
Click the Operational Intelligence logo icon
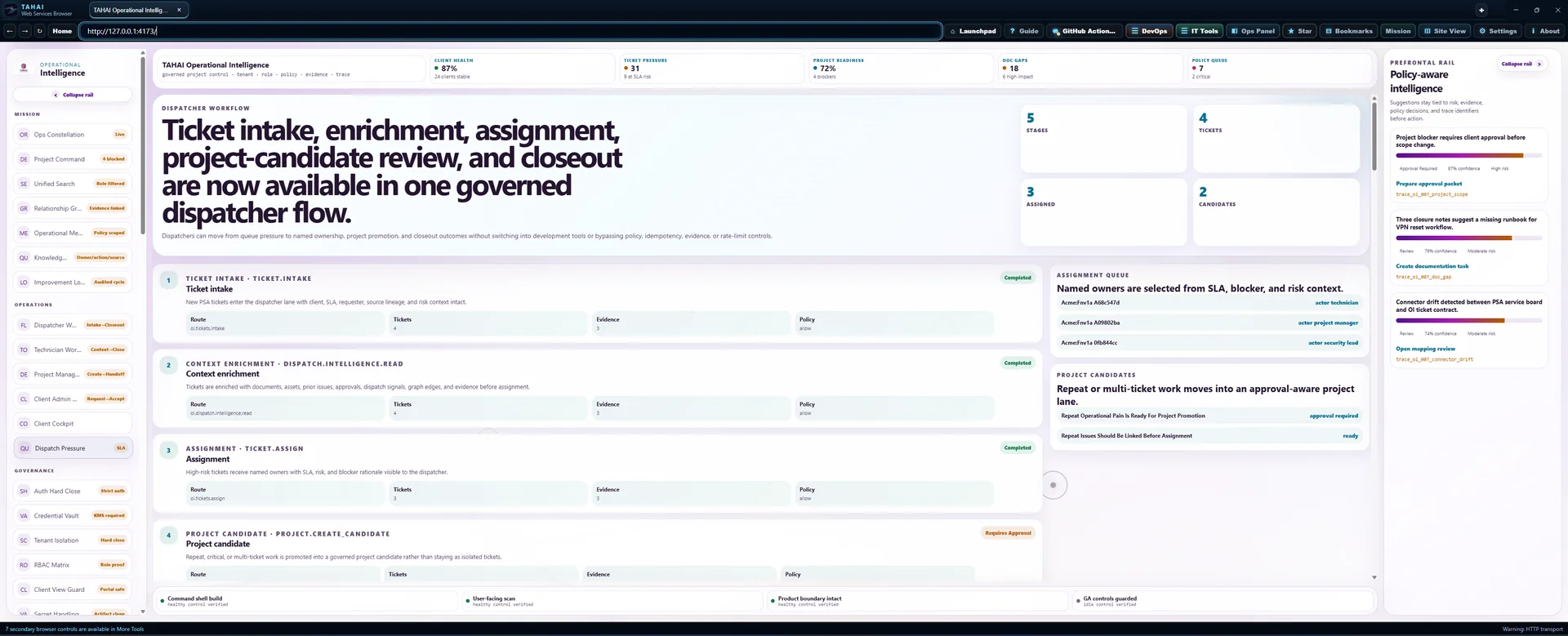pos(24,68)
